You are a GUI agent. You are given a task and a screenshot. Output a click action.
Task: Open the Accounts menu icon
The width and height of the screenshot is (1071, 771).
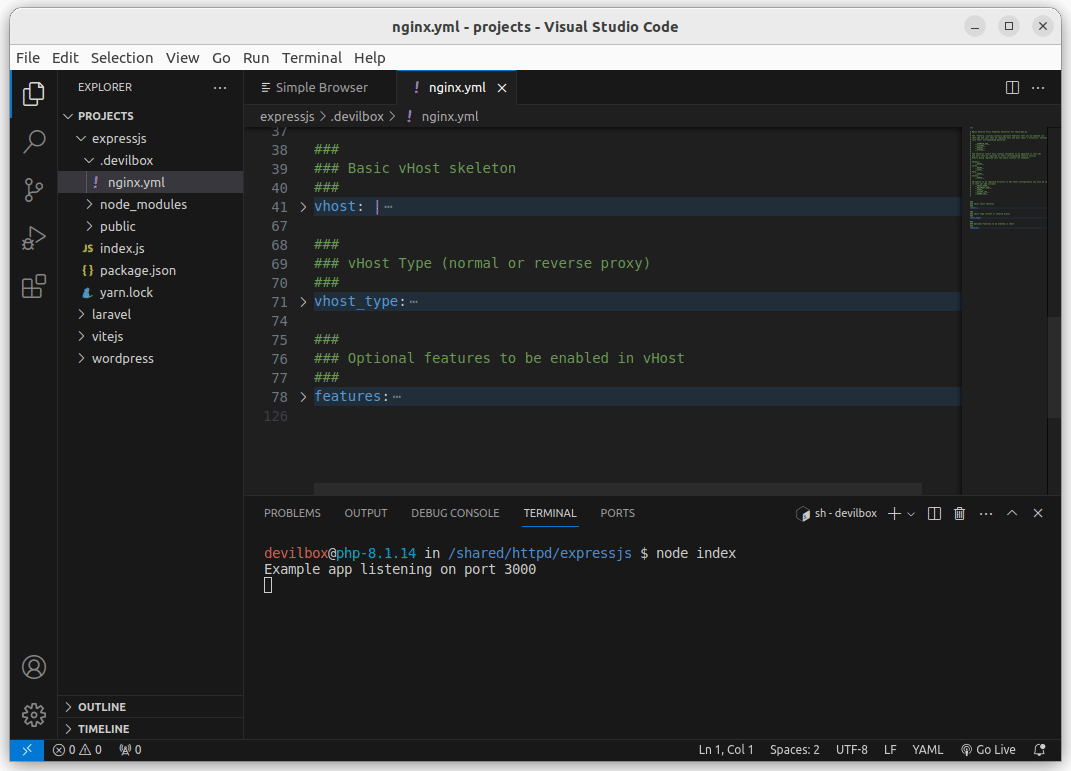pos(34,667)
